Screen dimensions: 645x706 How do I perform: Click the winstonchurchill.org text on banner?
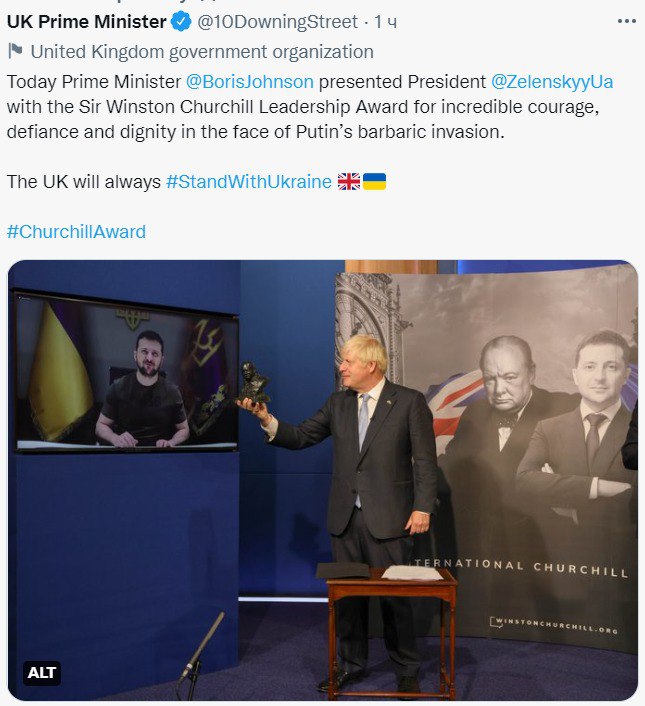(x=554, y=625)
